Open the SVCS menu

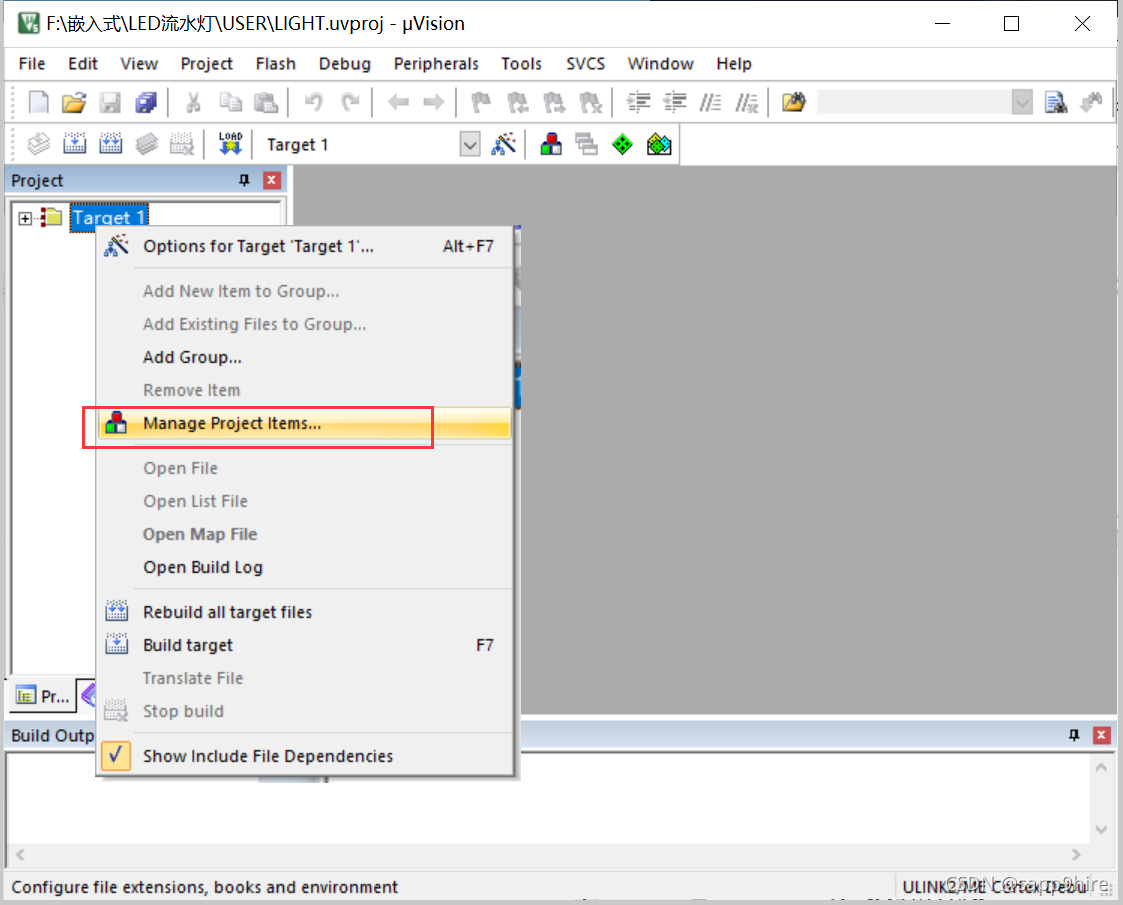coord(585,64)
